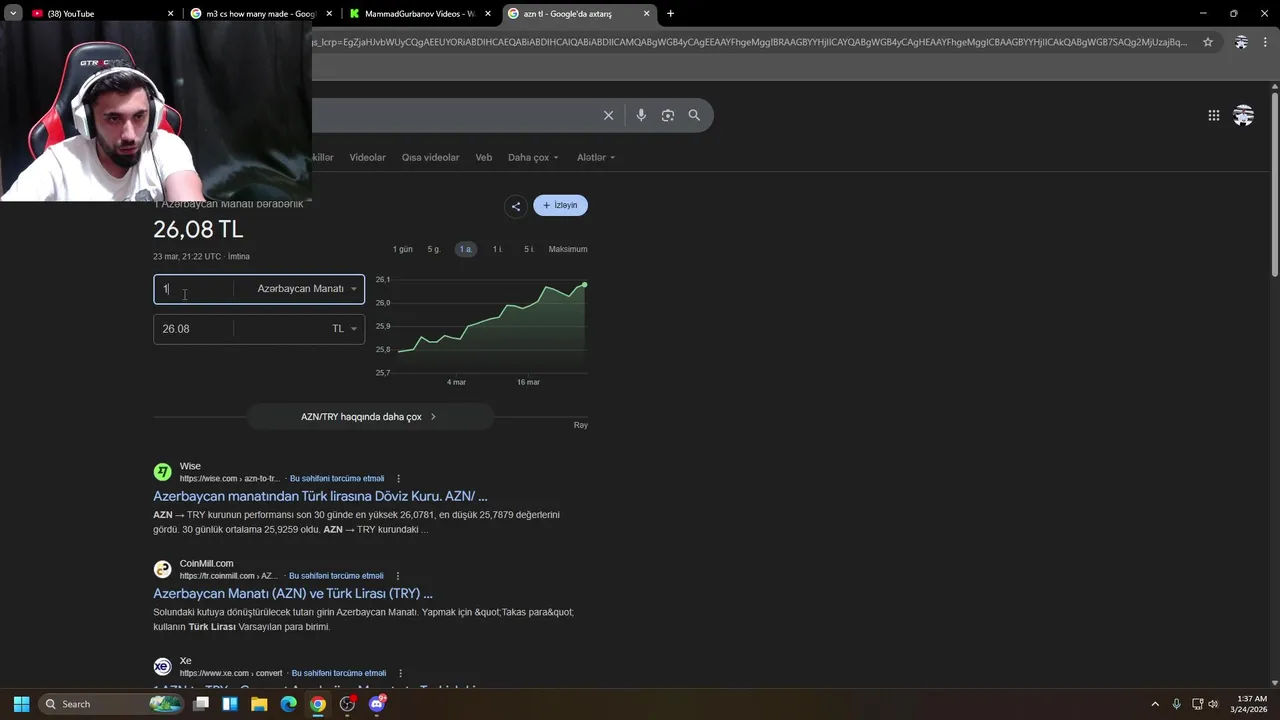The height and width of the screenshot is (720, 1280).
Task: Open the new tab plus button
Action: 670,14
